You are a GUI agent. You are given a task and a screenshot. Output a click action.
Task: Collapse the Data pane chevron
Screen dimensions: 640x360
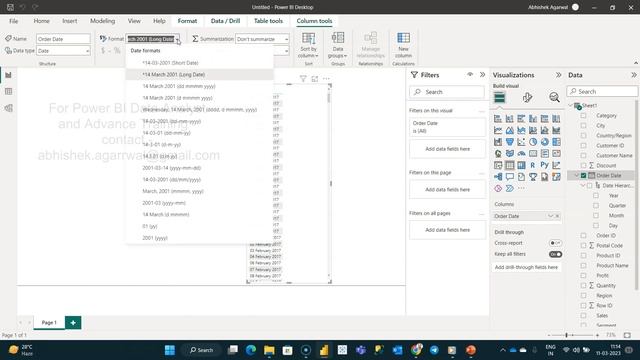point(633,75)
